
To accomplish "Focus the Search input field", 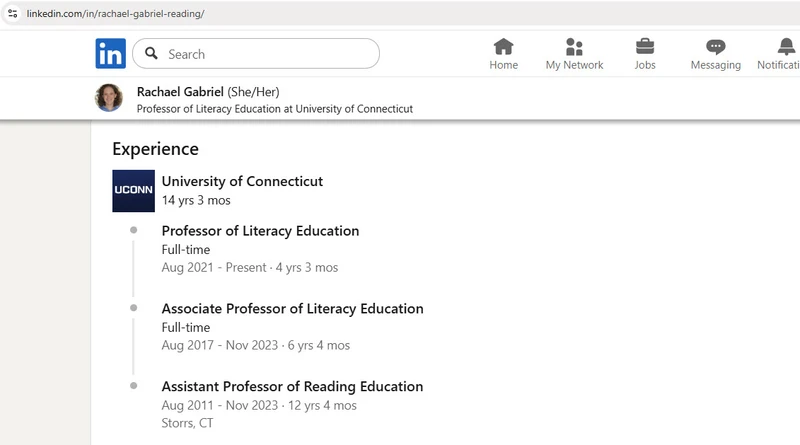I will coord(256,54).
